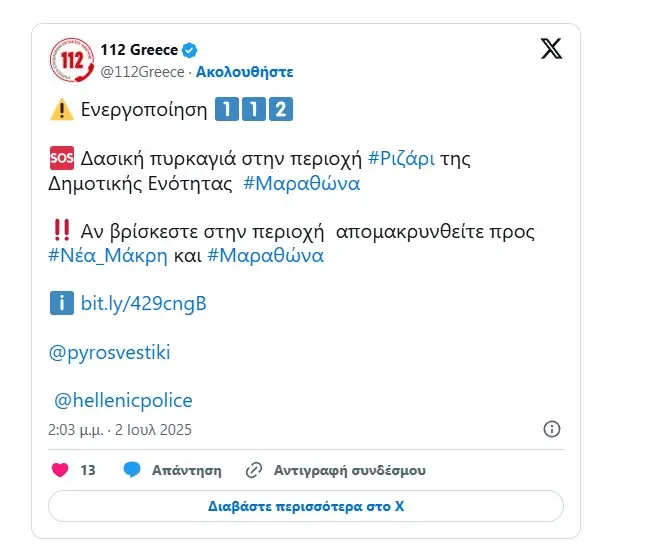Click the red SOS emoji

coord(62,158)
